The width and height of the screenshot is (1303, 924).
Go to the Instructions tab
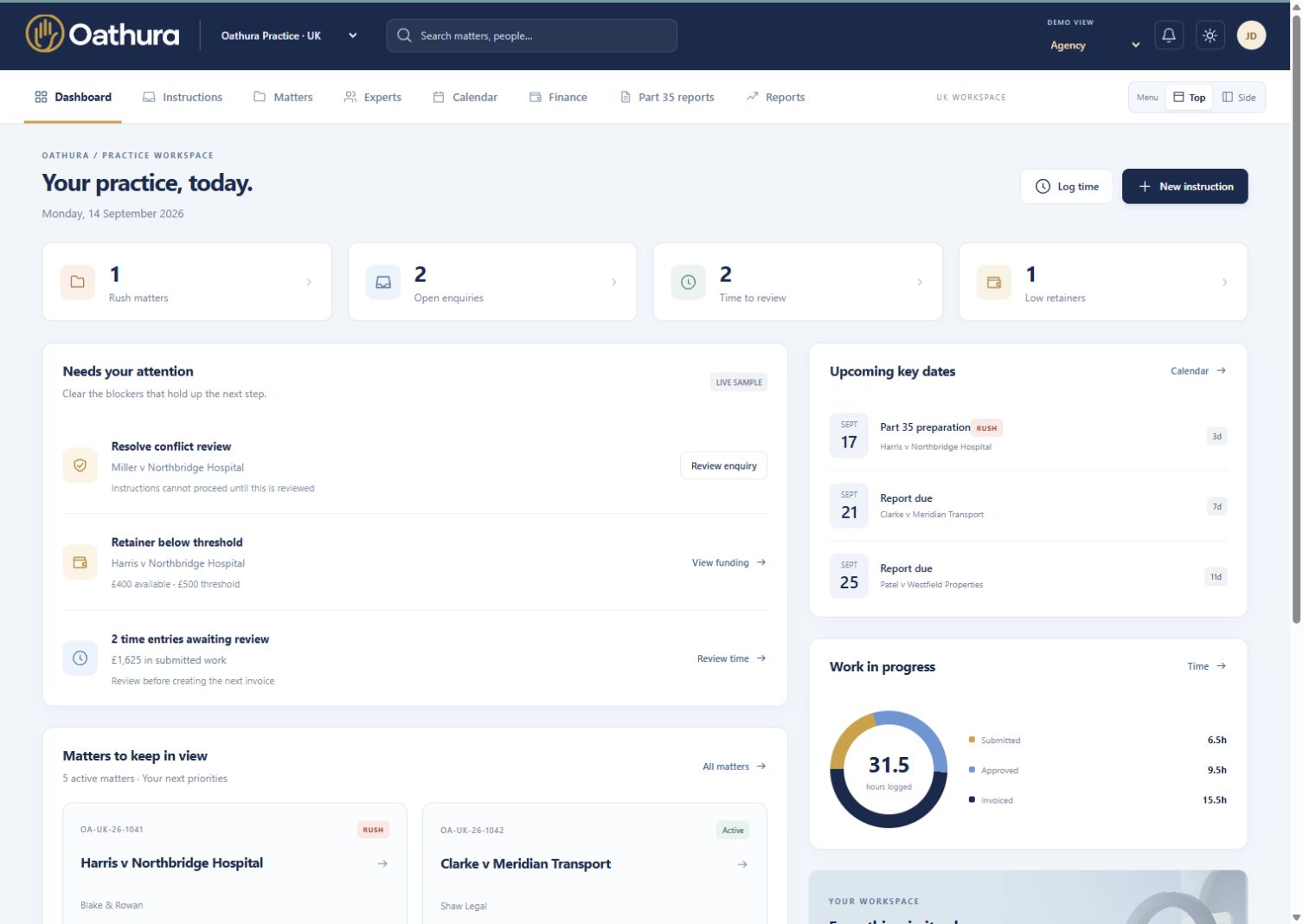point(183,97)
